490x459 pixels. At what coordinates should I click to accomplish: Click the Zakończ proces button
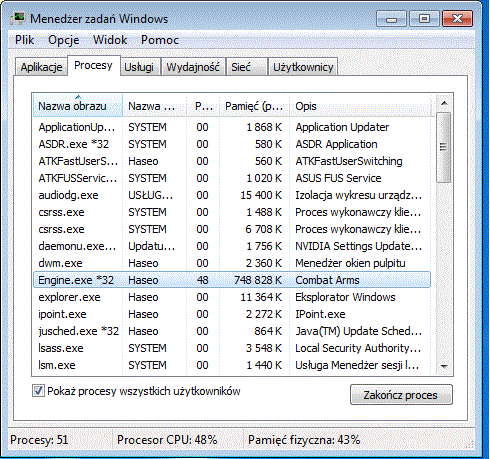pos(401,395)
